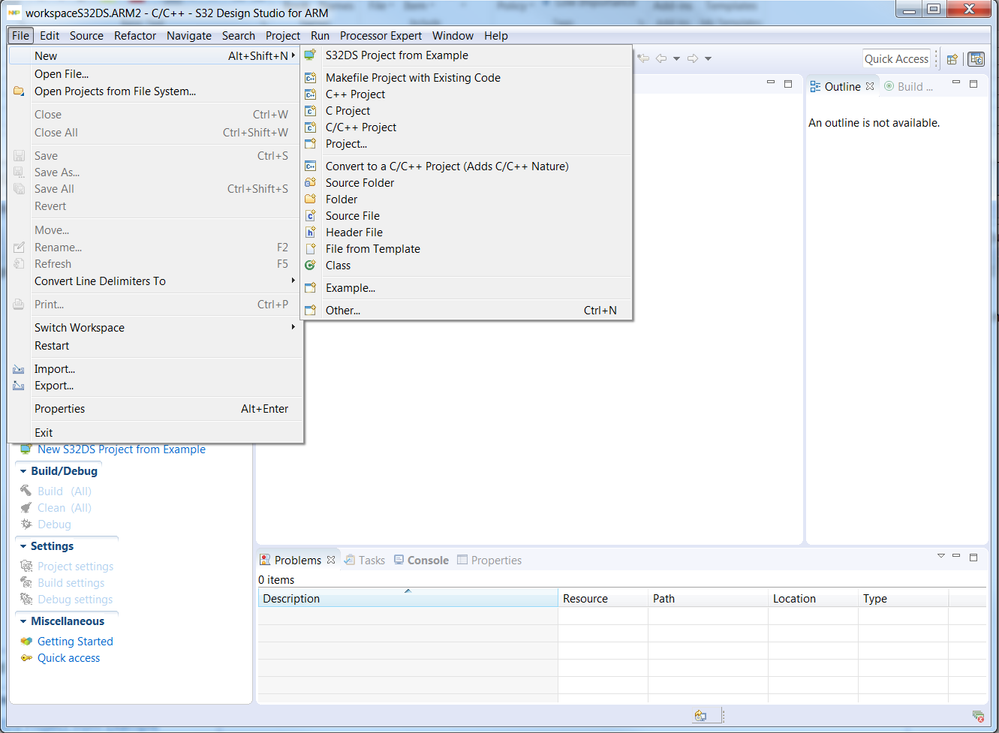
Task: Click the Location column header
Action: click(814, 599)
